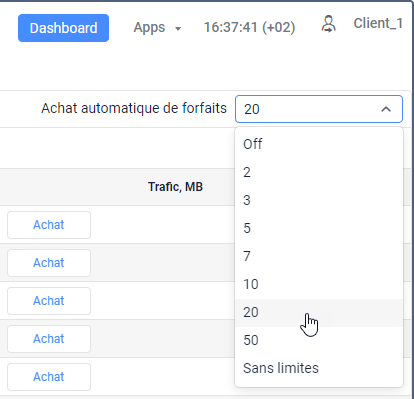Choose 2 from the auto-purchase list
Screen dimensions: 414x399
coord(319,172)
